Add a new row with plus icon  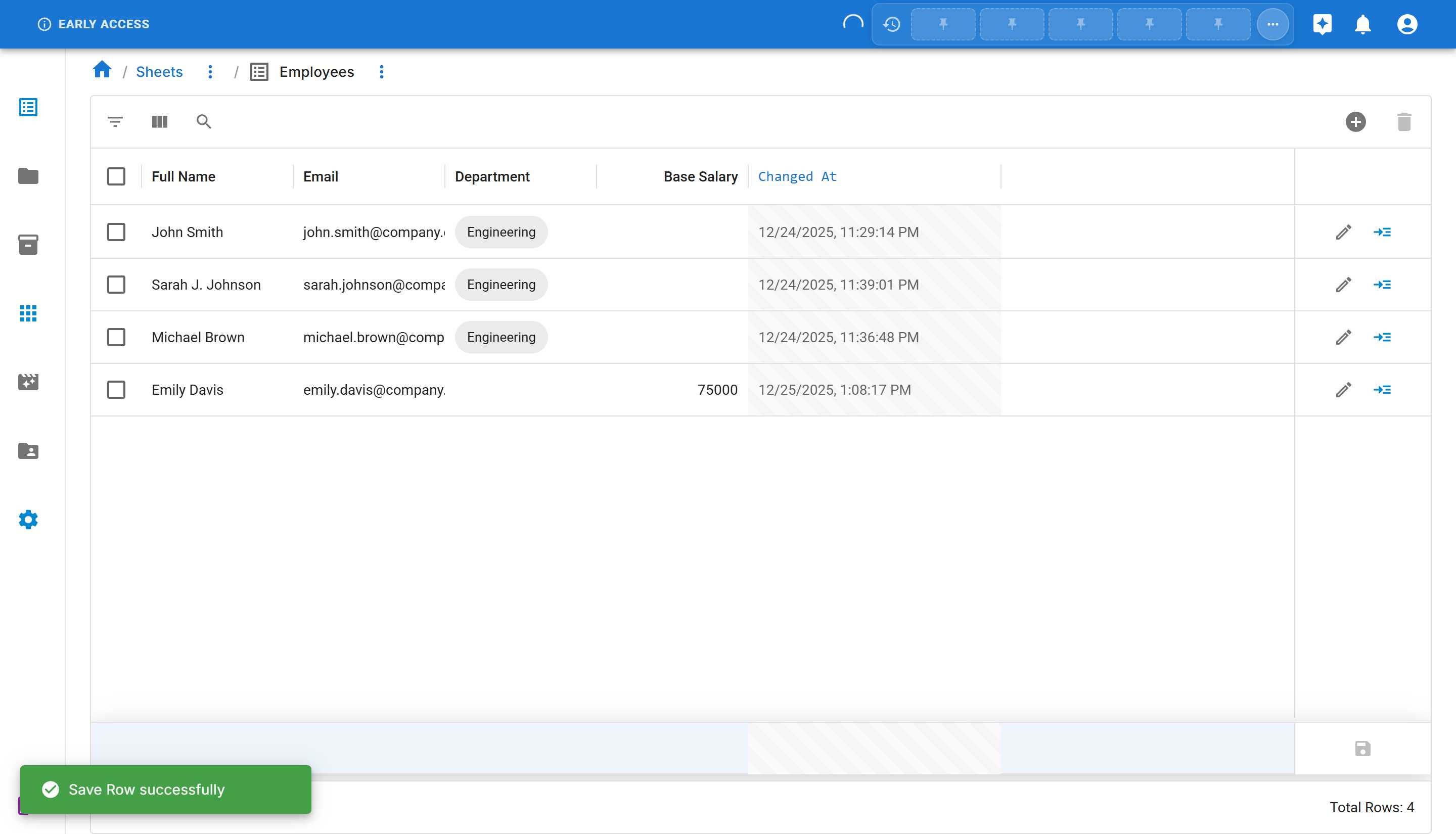(x=1355, y=121)
